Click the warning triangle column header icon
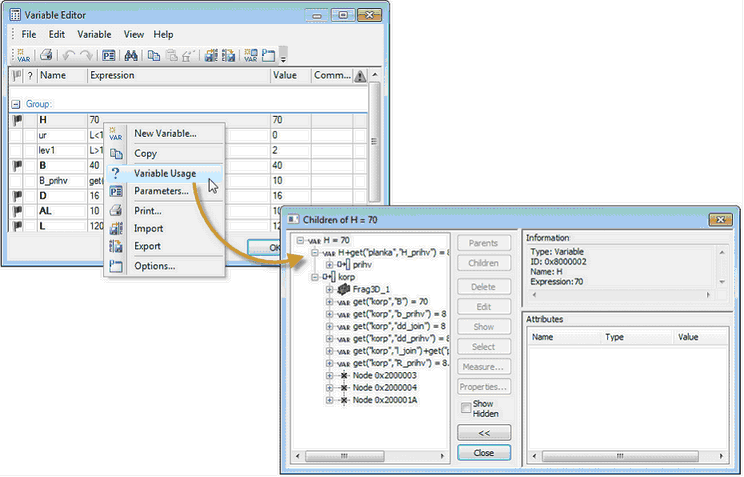744x477 pixels. 360,76
